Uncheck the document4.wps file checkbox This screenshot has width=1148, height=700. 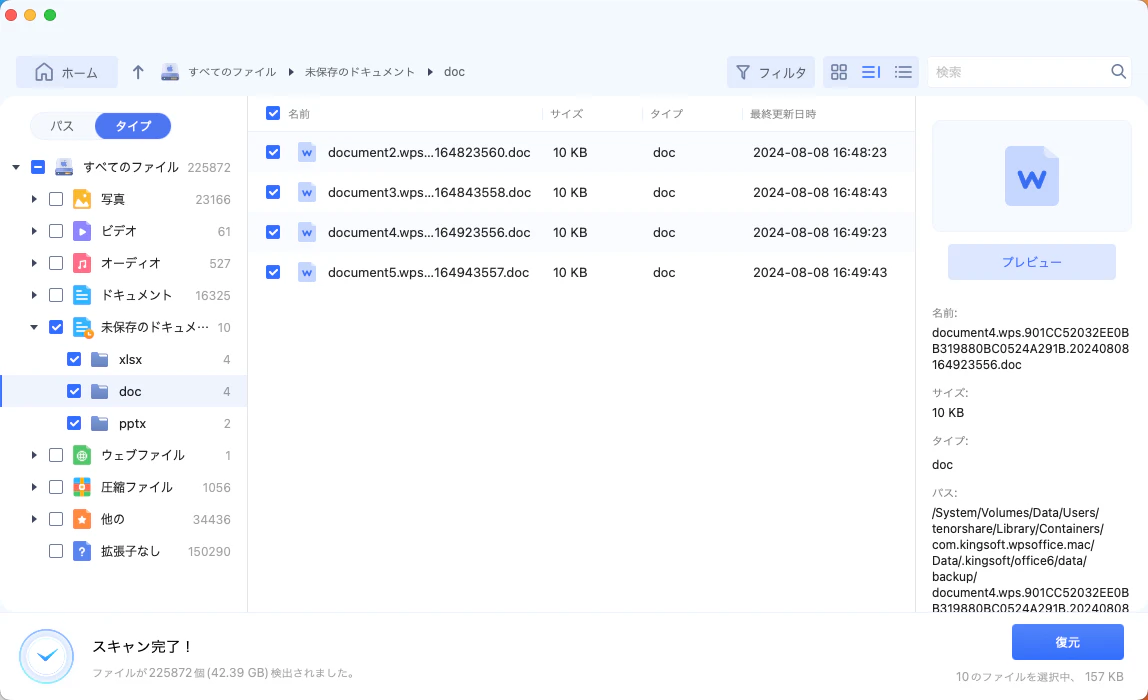pos(273,232)
